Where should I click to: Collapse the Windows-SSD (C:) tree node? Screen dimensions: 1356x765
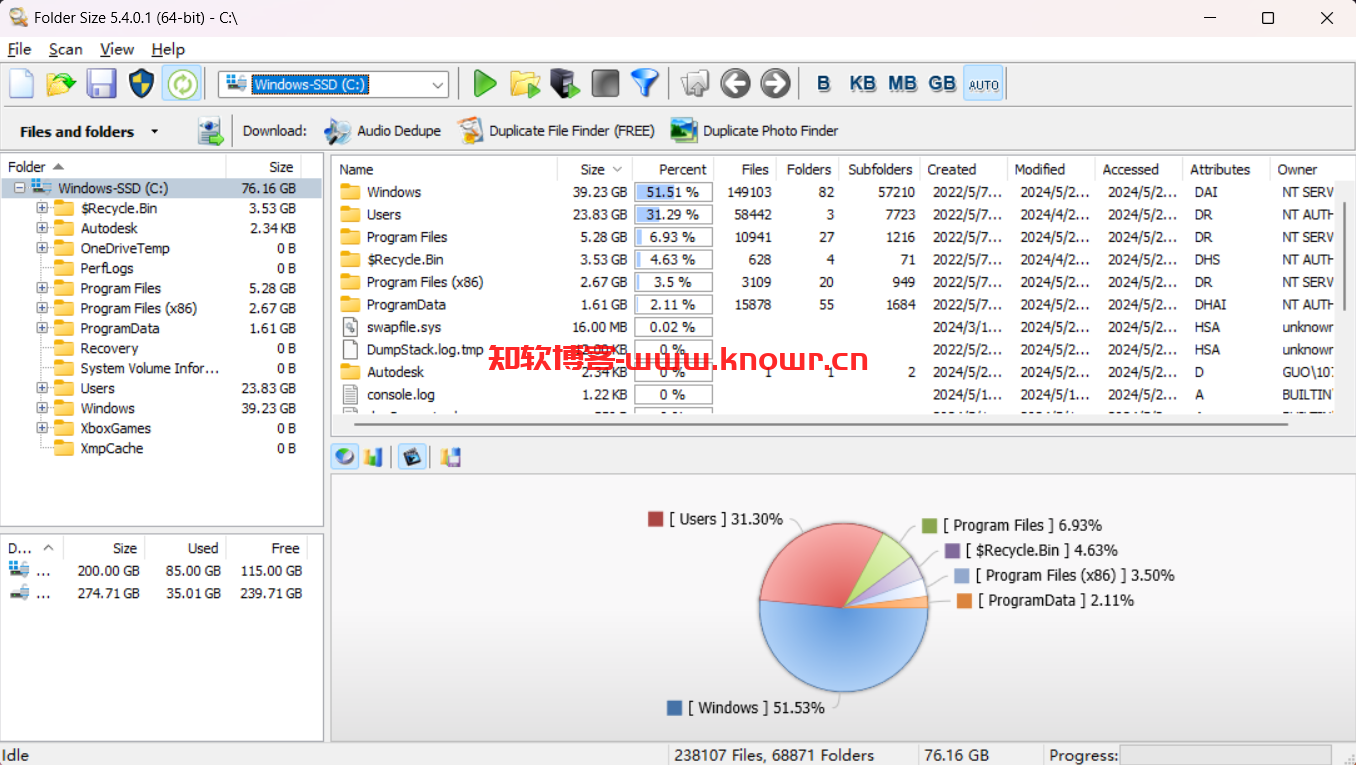(20, 188)
